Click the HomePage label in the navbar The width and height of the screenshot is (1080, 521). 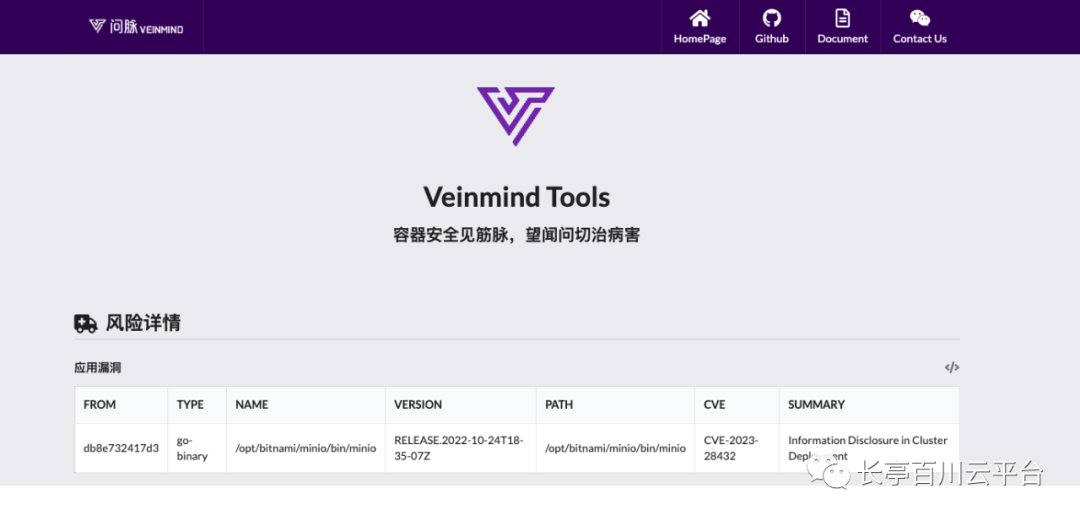click(700, 39)
